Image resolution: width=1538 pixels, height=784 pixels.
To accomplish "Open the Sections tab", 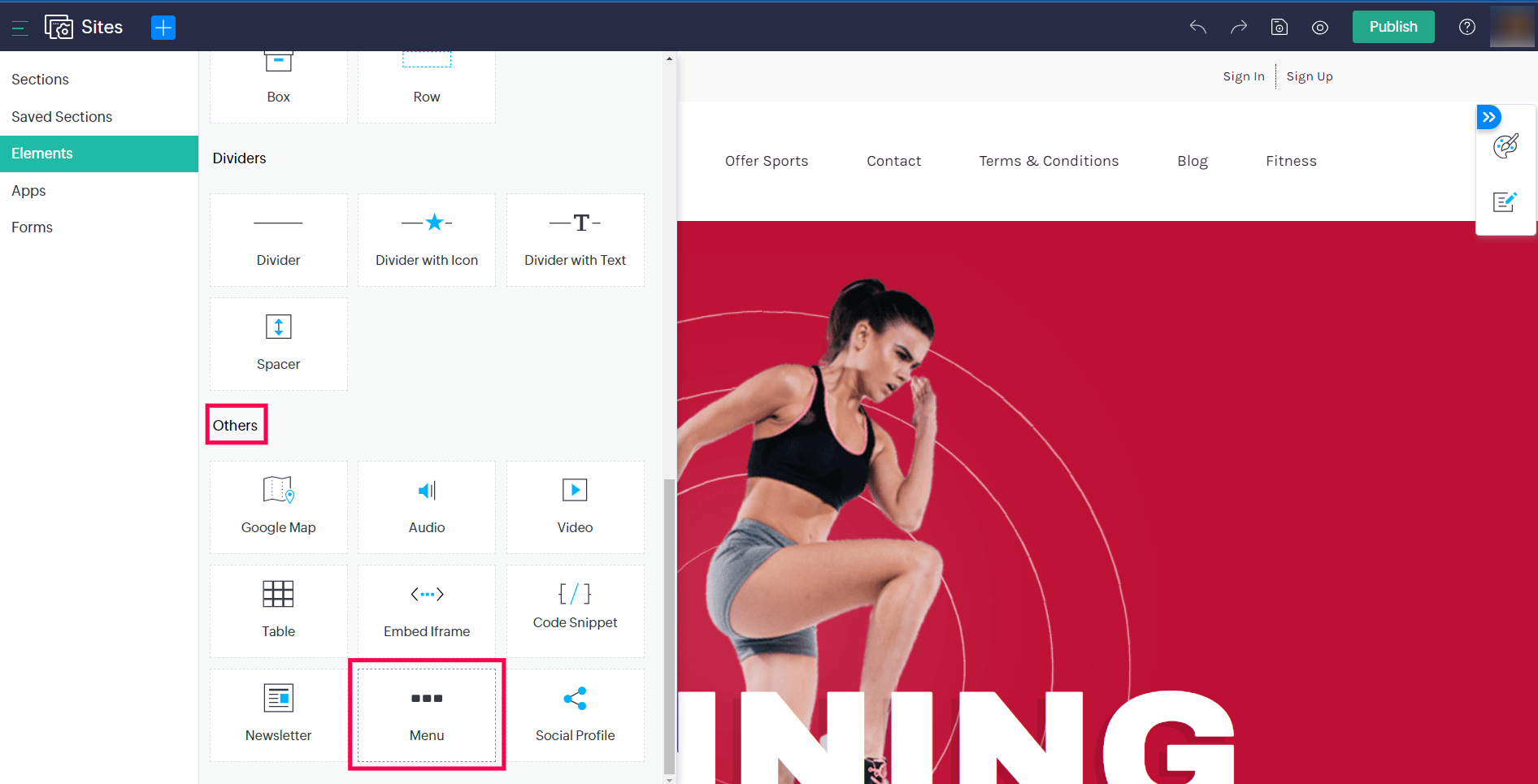I will (x=99, y=80).
